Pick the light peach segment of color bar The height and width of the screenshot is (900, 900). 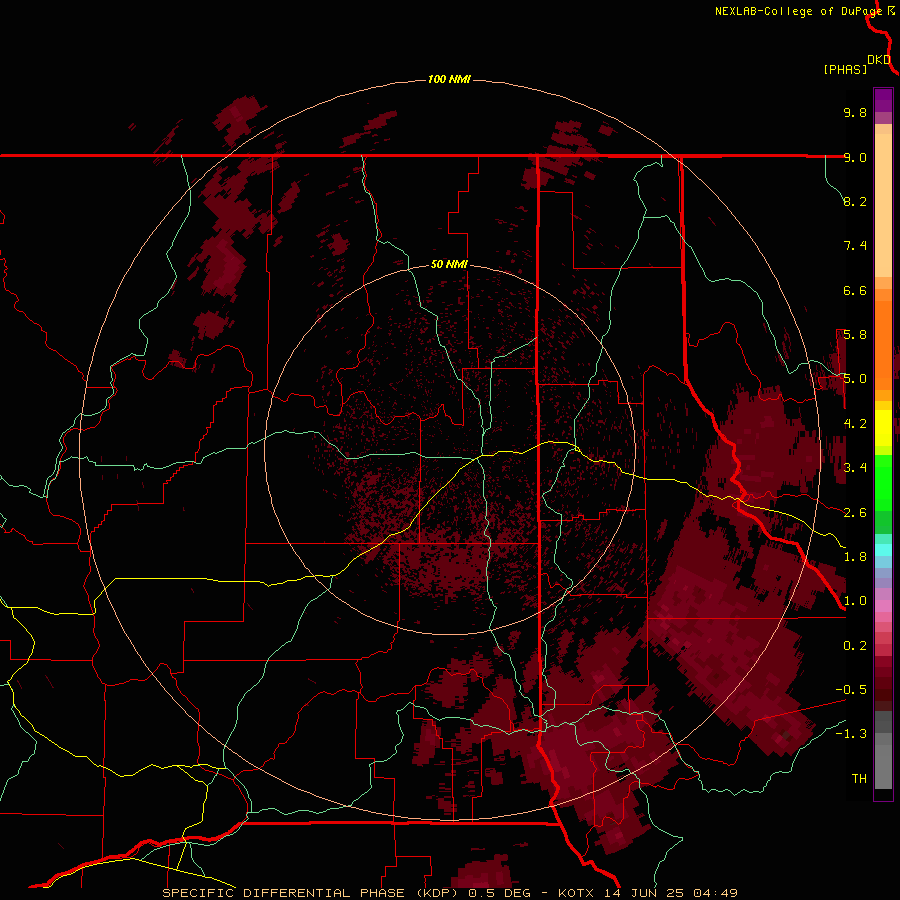[x=883, y=205]
